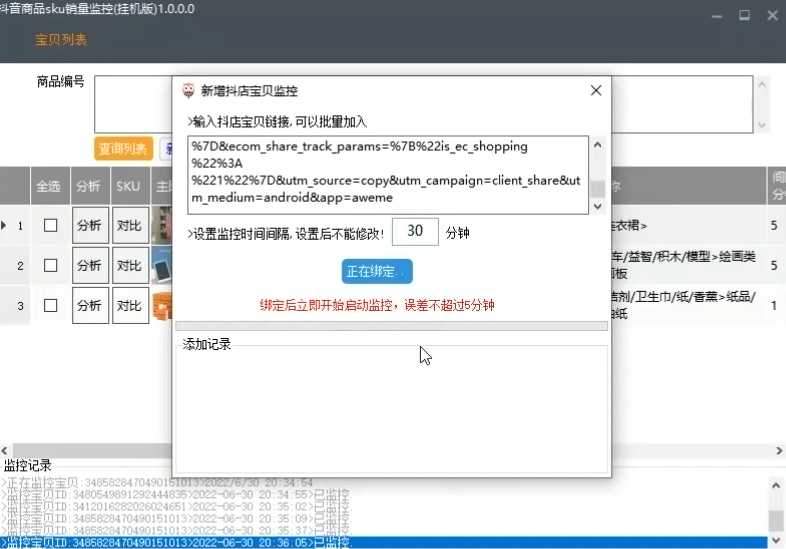The height and width of the screenshot is (549, 786).
Task: Select row number 3 in table
Action: click(x=20, y=306)
